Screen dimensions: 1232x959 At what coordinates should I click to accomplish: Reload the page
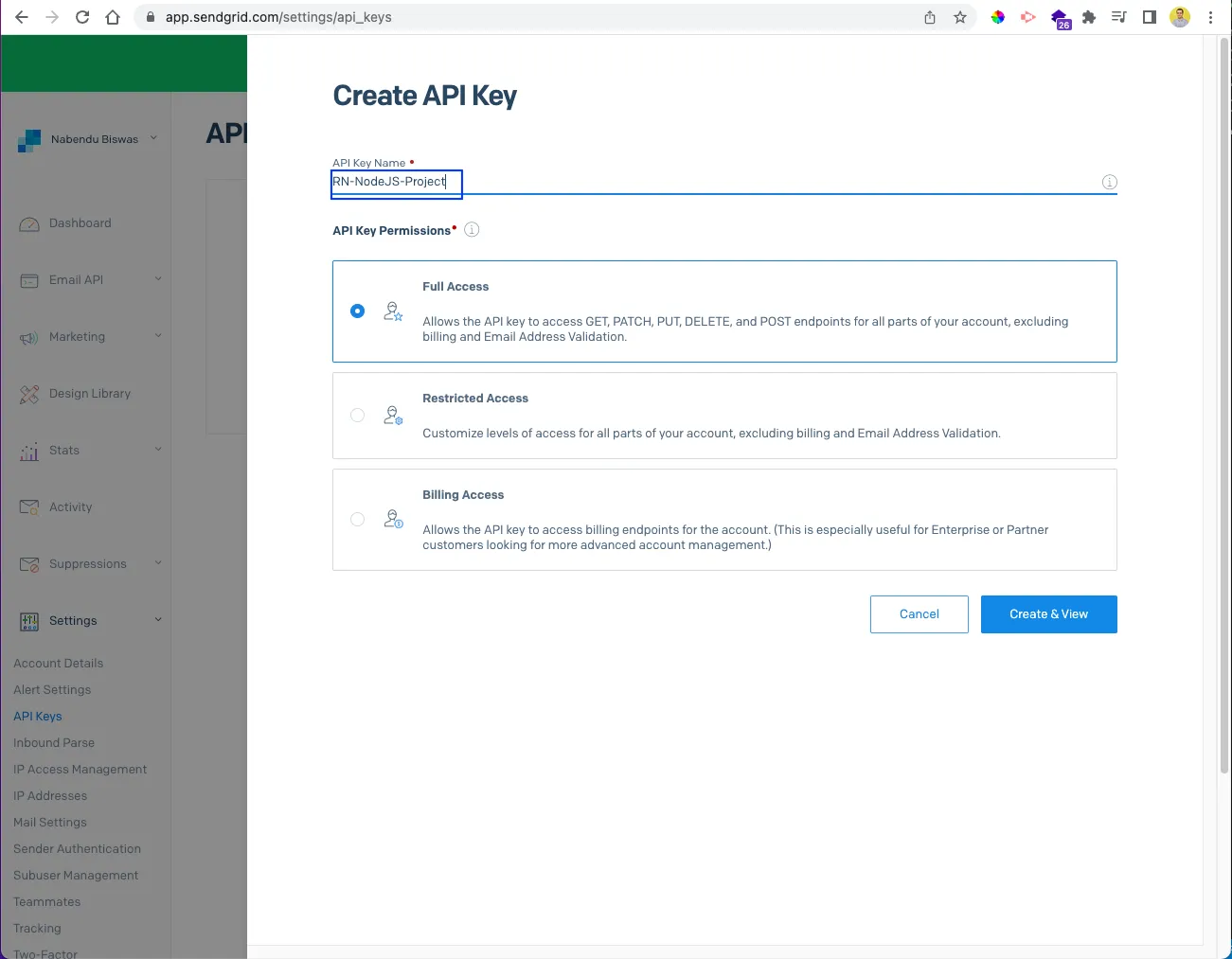point(82,17)
